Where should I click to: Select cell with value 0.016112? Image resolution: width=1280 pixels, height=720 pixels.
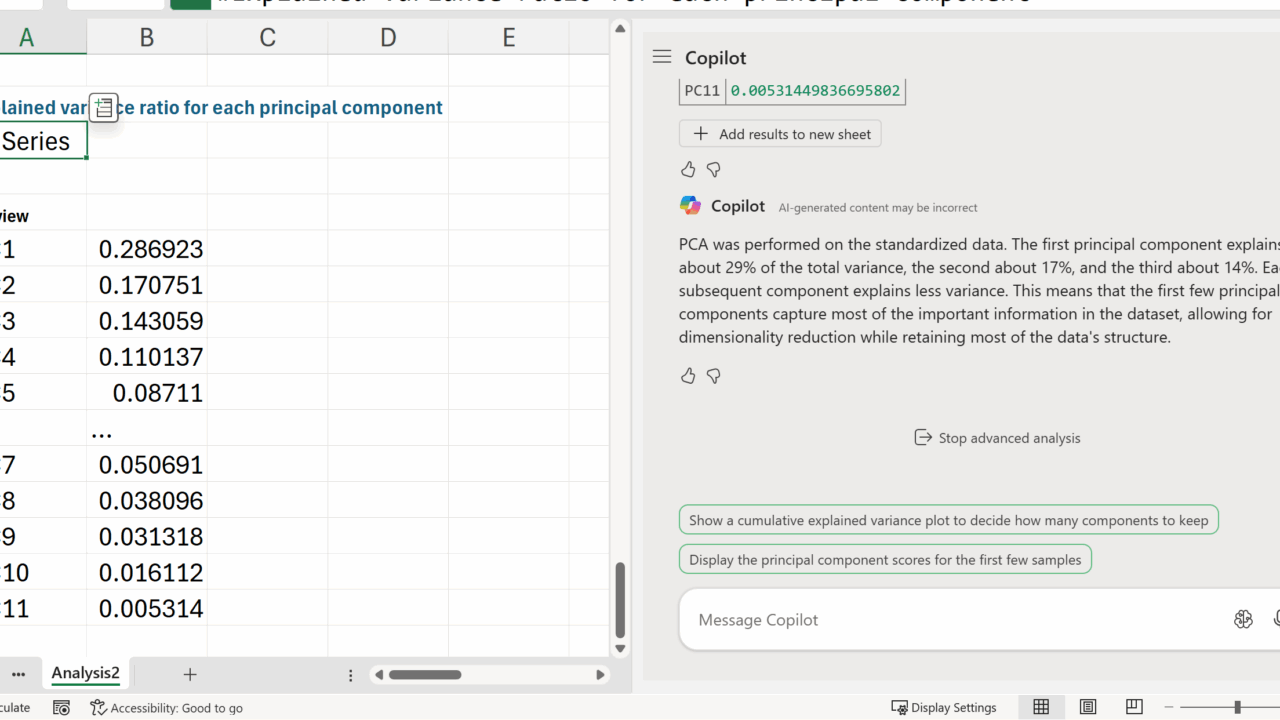pyautogui.click(x=147, y=573)
